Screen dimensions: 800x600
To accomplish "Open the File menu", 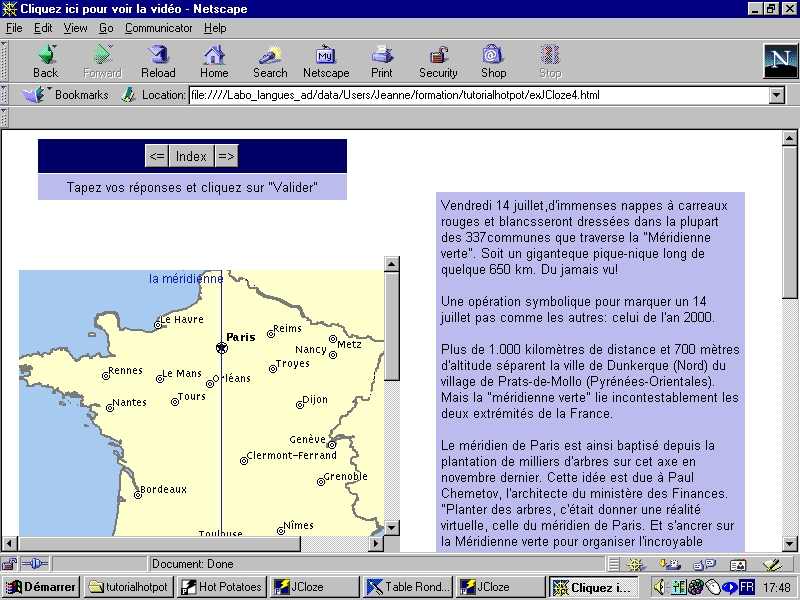I will [x=14, y=28].
